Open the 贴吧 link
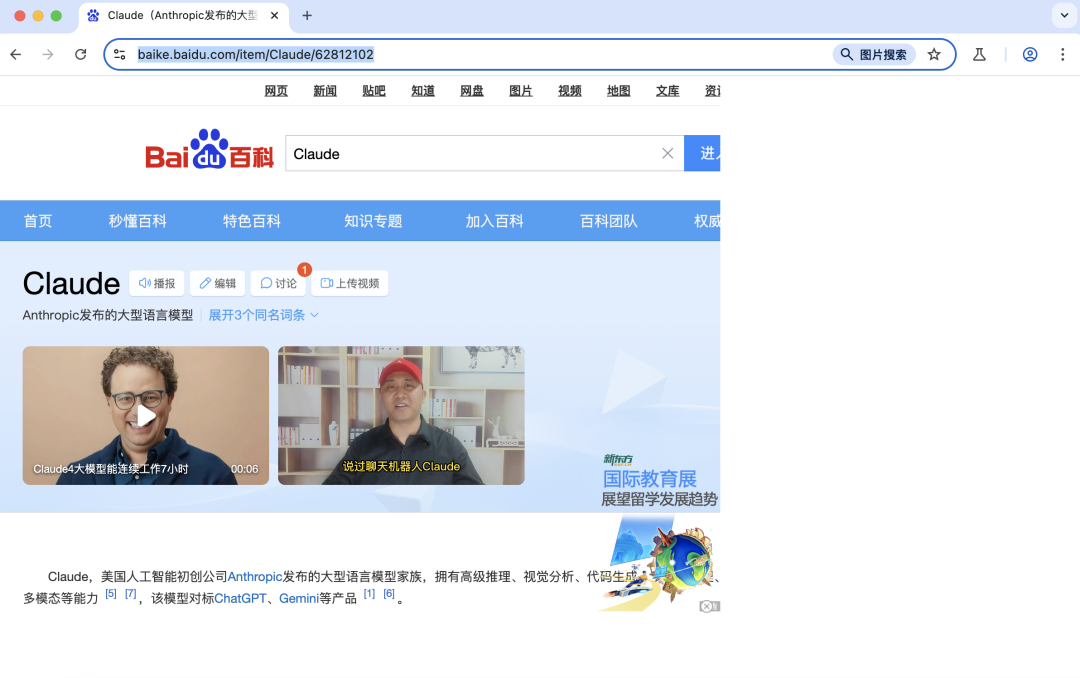The height and width of the screenshot is (678, 1080). [x=374, y=91]
